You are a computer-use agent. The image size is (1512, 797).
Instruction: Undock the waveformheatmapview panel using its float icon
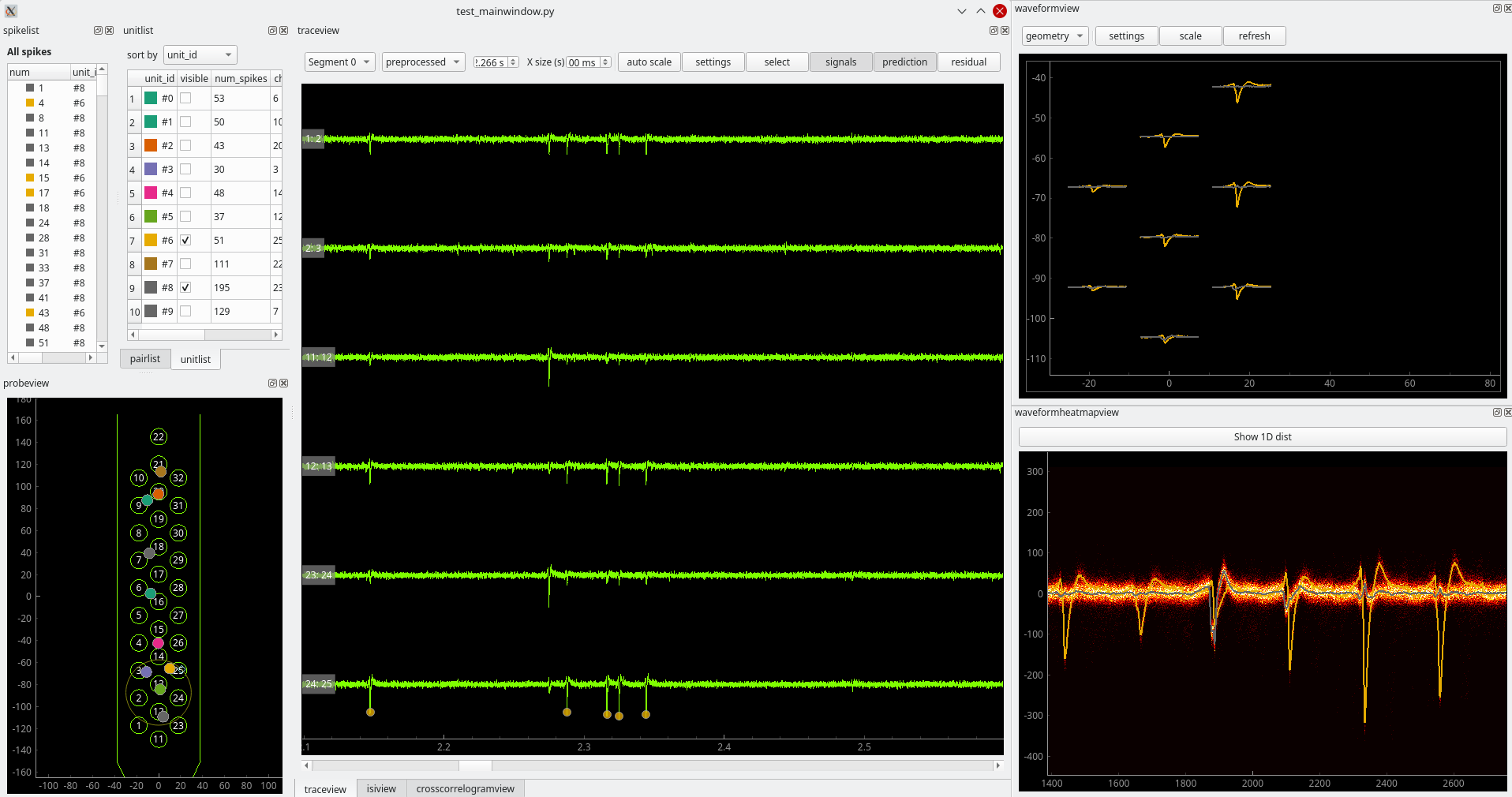[x=1496, y=412]
